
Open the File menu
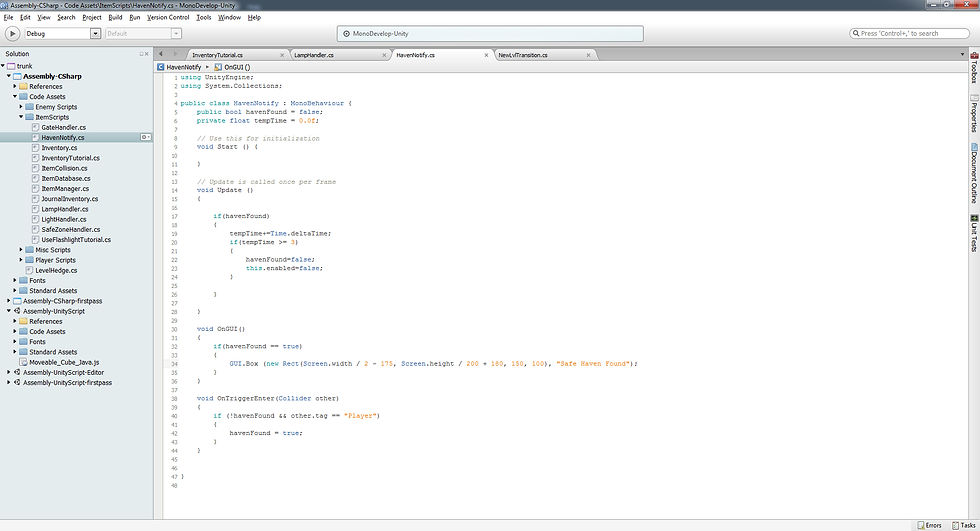click(8, 17)
